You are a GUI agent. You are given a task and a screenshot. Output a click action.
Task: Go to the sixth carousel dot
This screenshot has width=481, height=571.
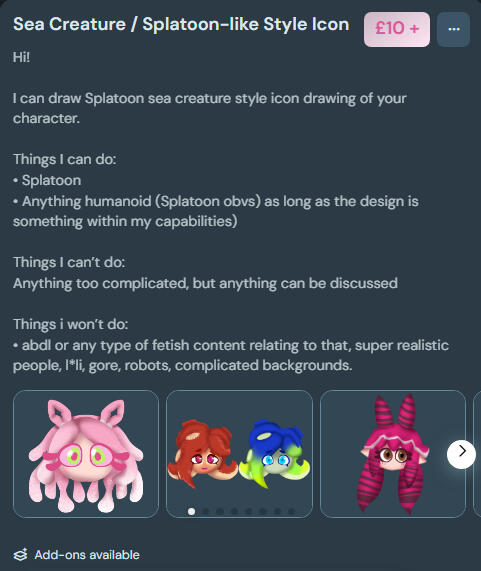coord(263,511)
